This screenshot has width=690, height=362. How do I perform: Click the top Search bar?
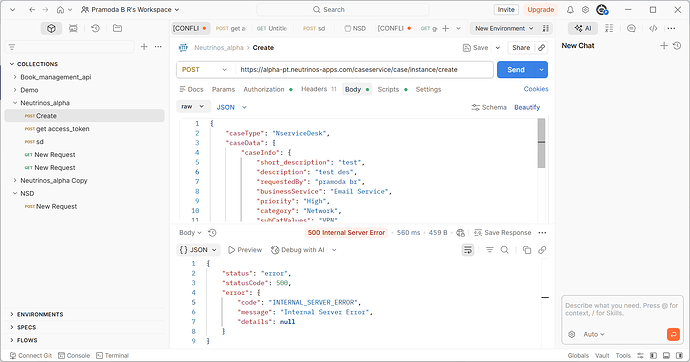342,10
